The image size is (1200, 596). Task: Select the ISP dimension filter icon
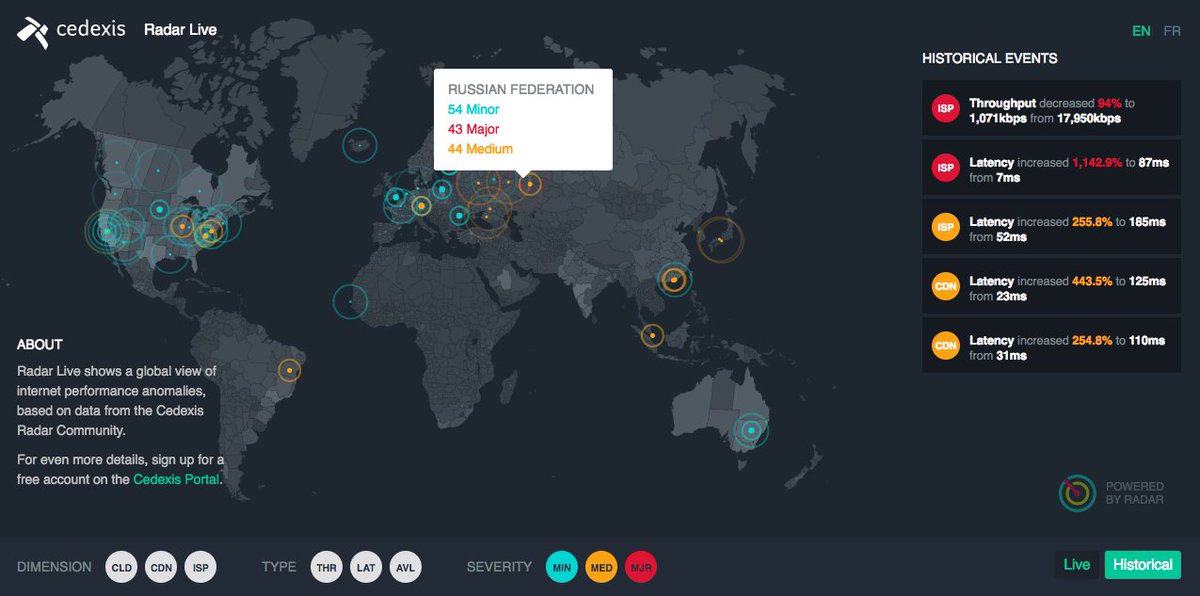[200, 567]
